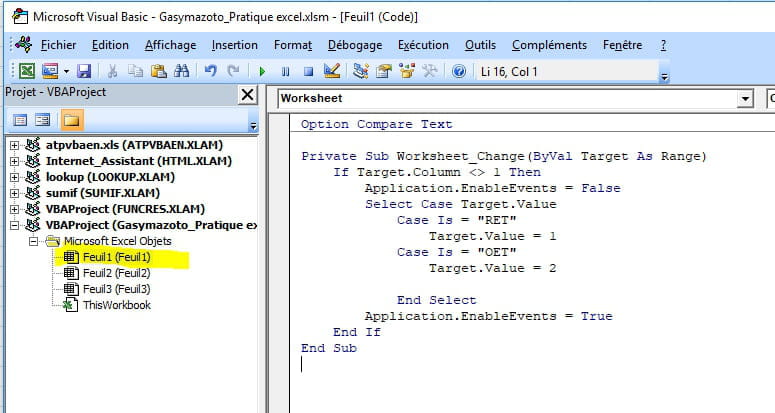The height and width of the screenshot is (413, 775).
Task: Open the ? help menu
Action: pos(663,45)
